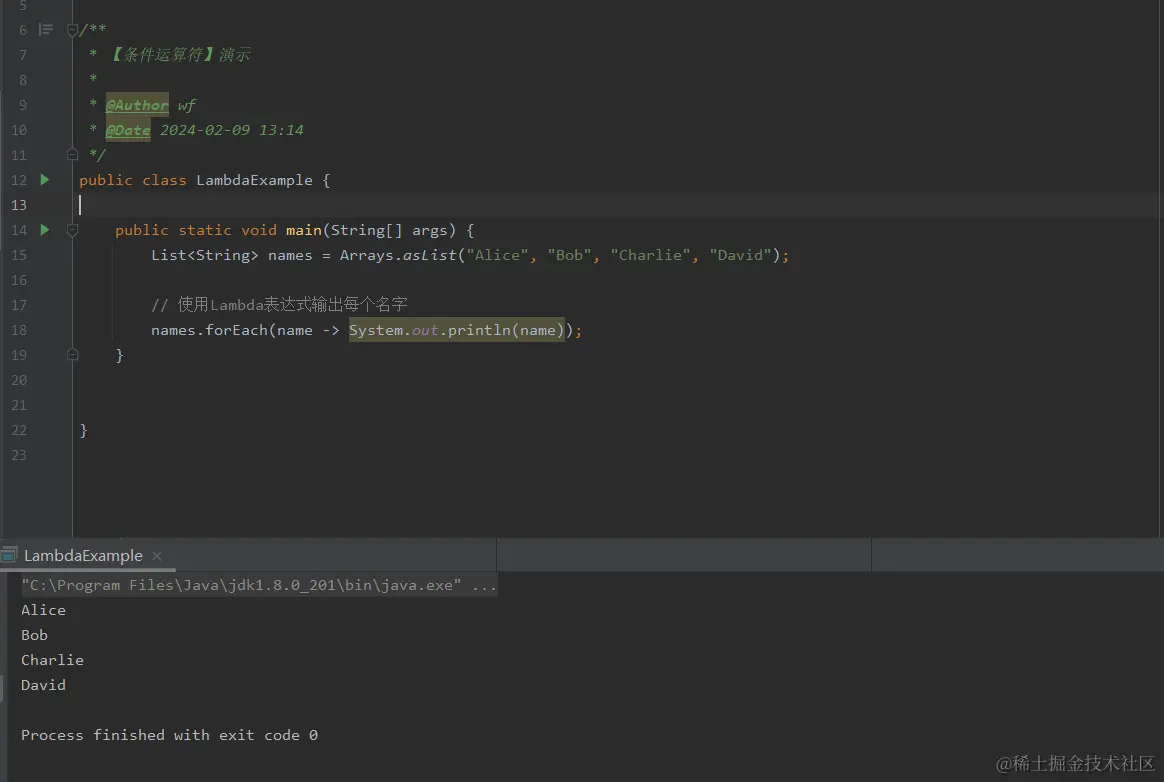Viewport: 1164px width, 782px height.
Task: Click console output line David
Action: (x=43, y=685)
